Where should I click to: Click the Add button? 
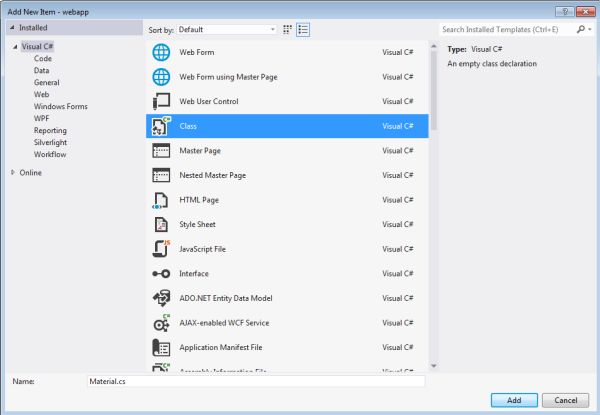[514, 400]
